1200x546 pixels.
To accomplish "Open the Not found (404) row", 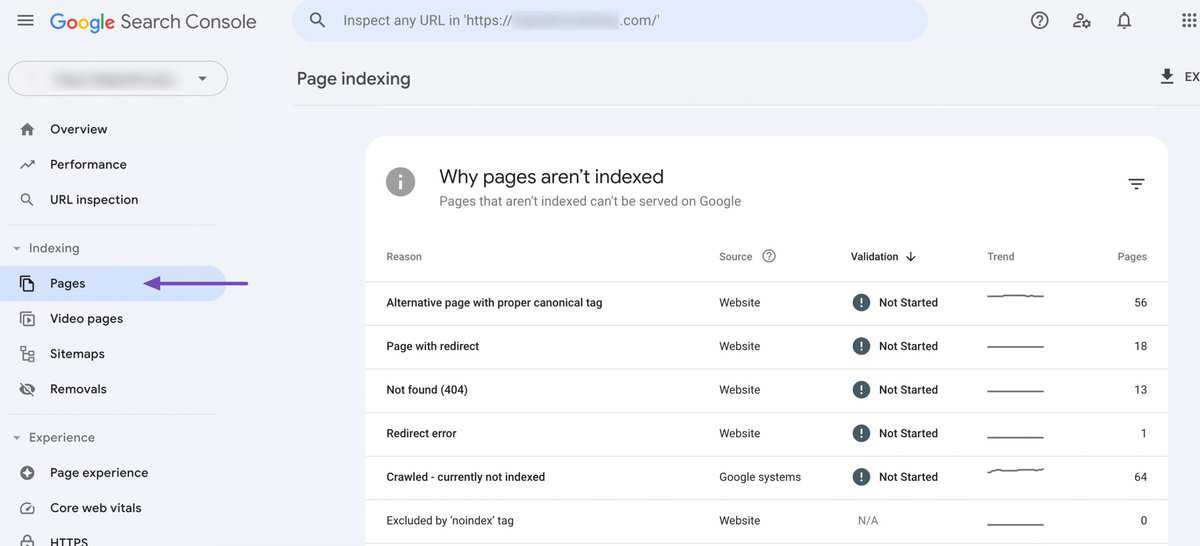I will coord(766,390).
